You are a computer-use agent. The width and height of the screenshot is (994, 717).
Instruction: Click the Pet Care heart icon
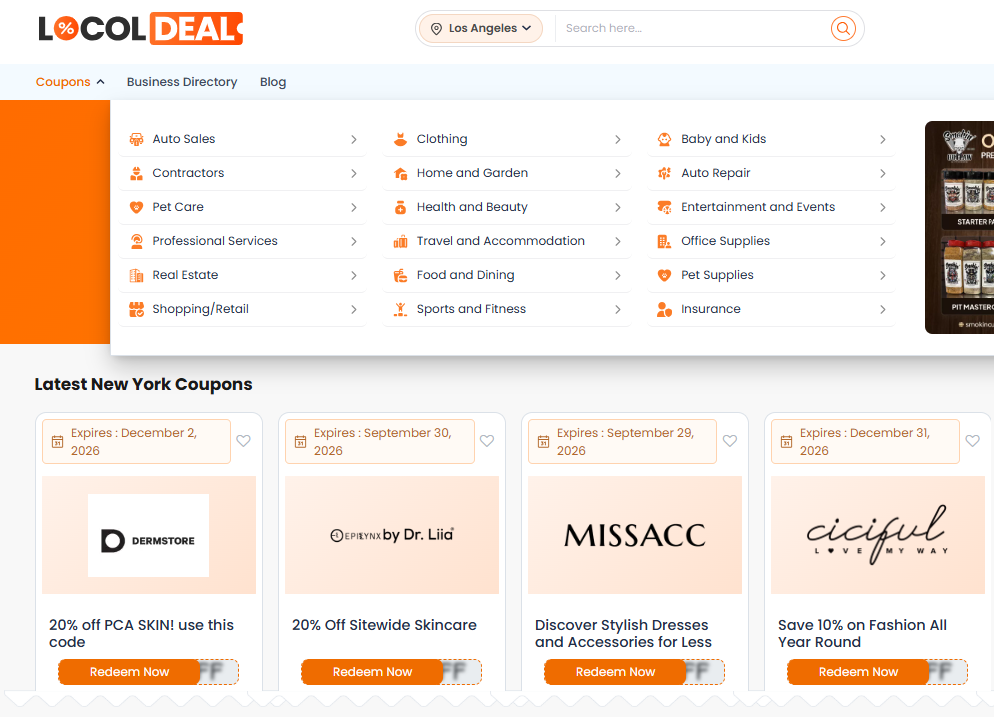(x=136, y=207)
